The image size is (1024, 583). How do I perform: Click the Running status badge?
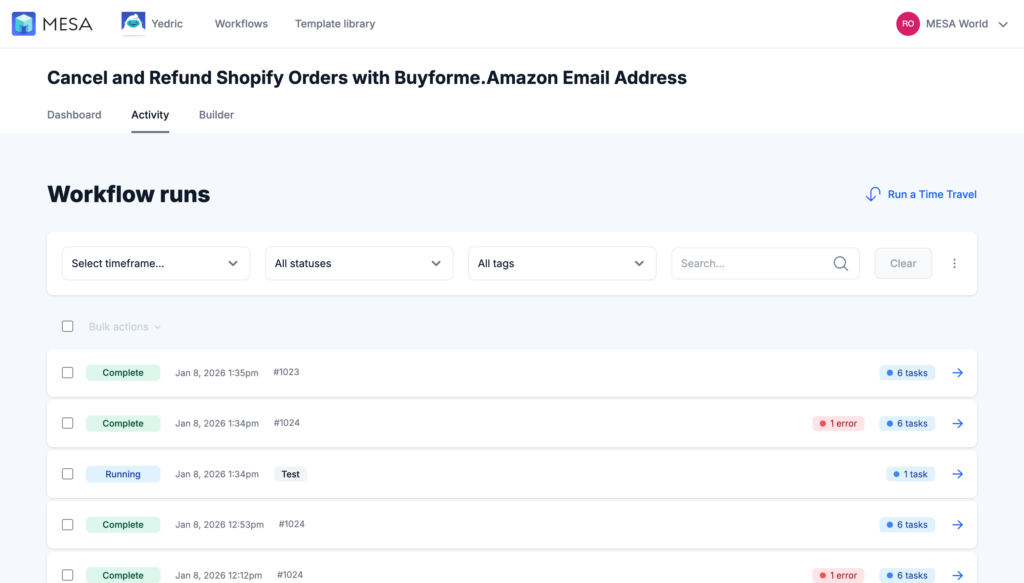123,474
